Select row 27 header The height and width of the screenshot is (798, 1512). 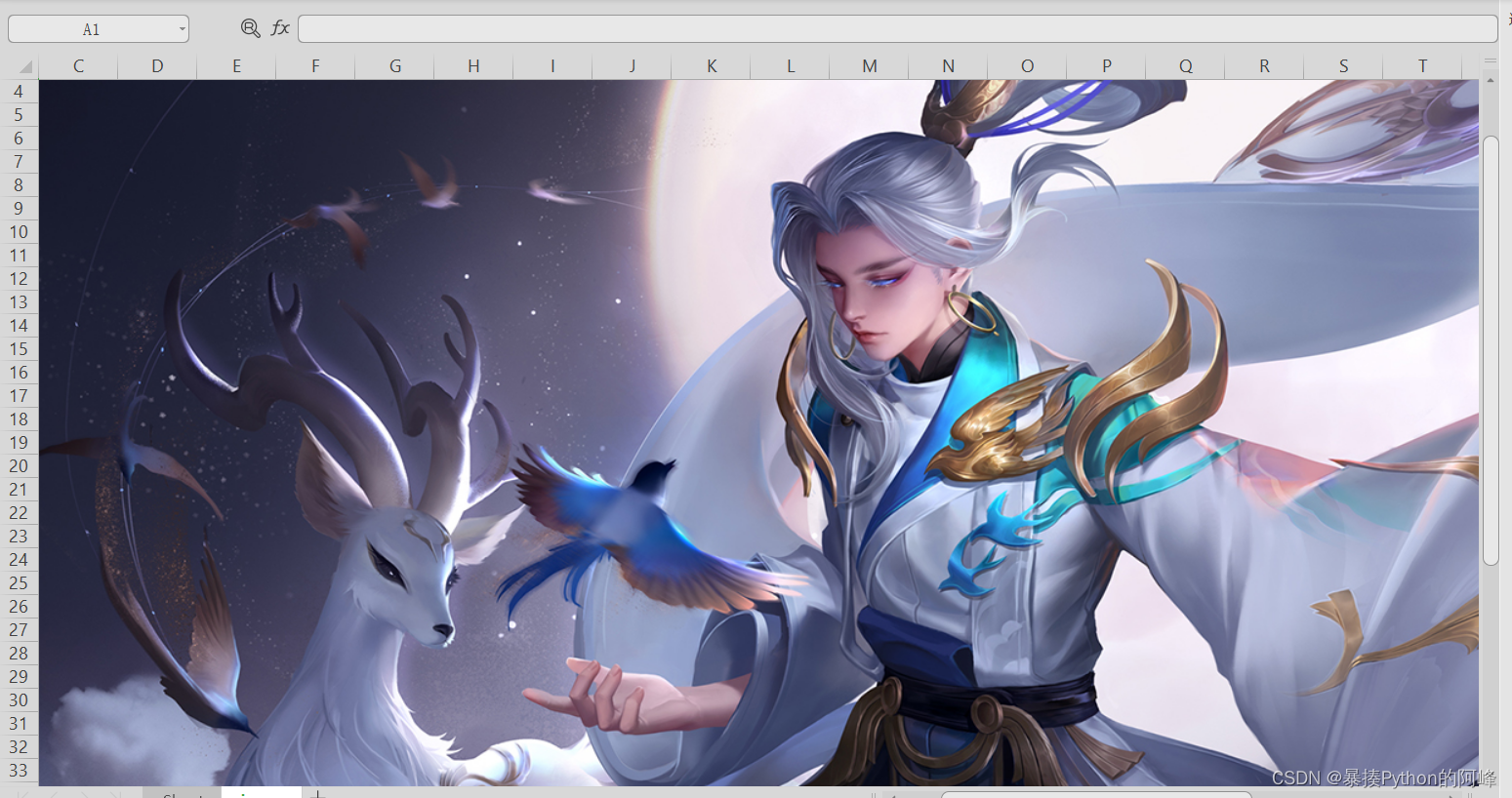coord(19,630)
